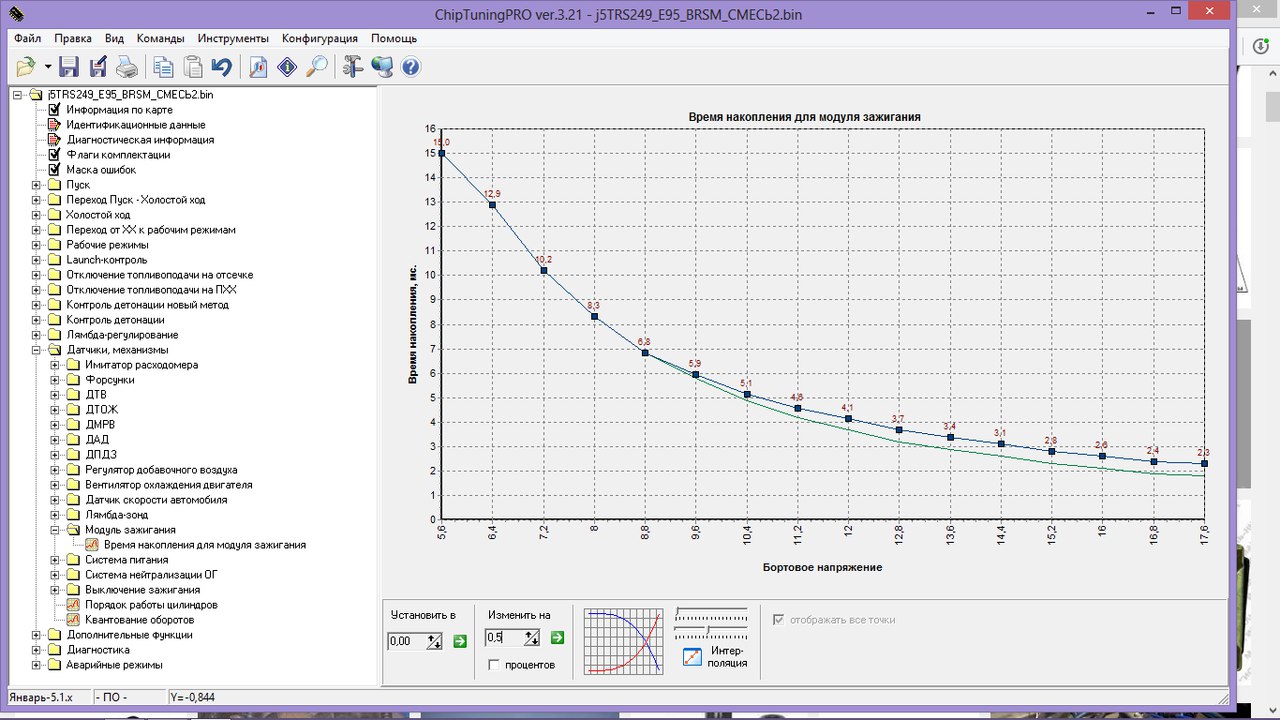Viewport: 1280px width, 720px height.
Task: Click the globe and monitor network icon
Action: click(381, 67)
